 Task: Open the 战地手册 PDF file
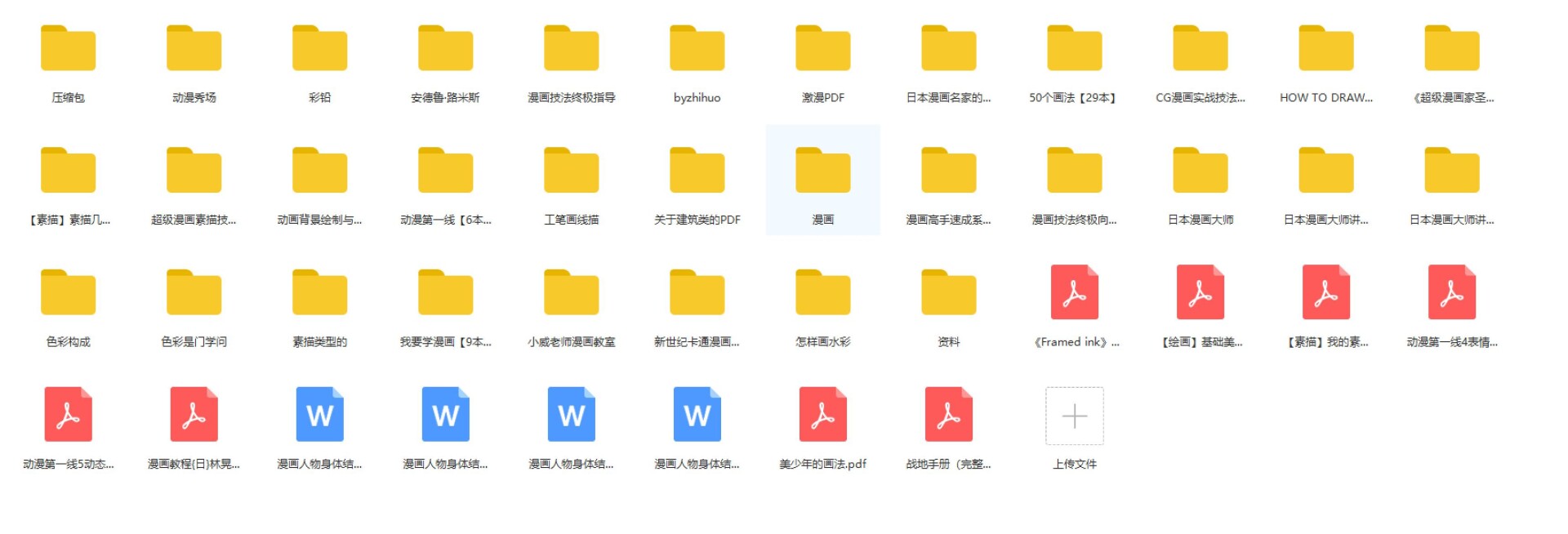click(948, 415)
